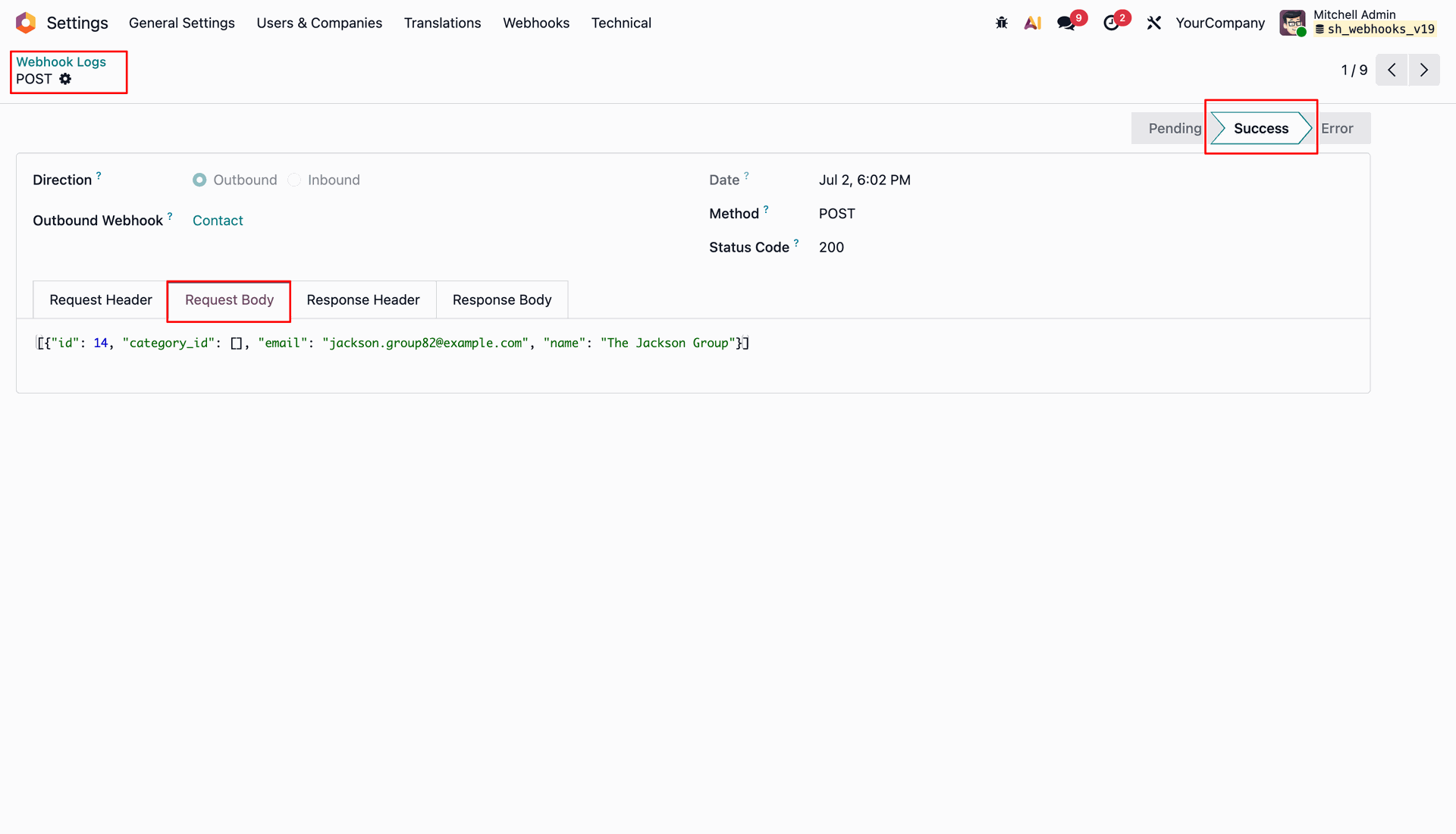Screen dimensions: 1456x834
Task: Open the Contact outbound webhook link
Action: [218, 221]
